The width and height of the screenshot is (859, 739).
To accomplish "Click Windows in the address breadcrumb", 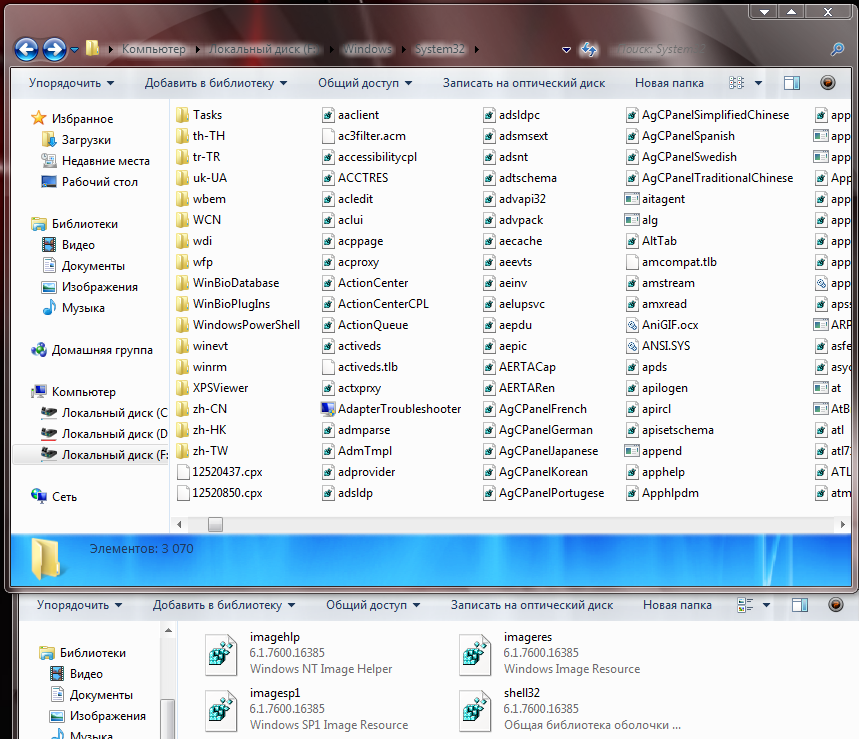I will [x=368, y=49].
